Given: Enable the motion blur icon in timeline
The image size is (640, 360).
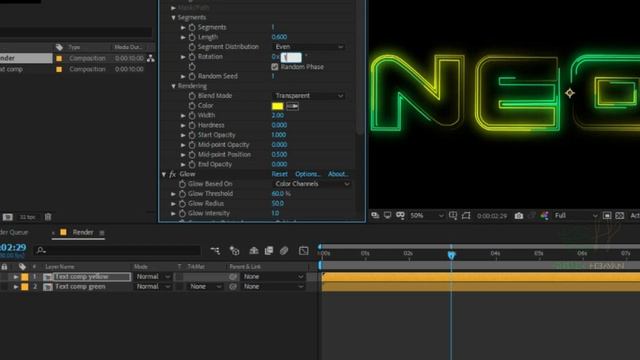Looking at the screenshot, I should 284,251.
